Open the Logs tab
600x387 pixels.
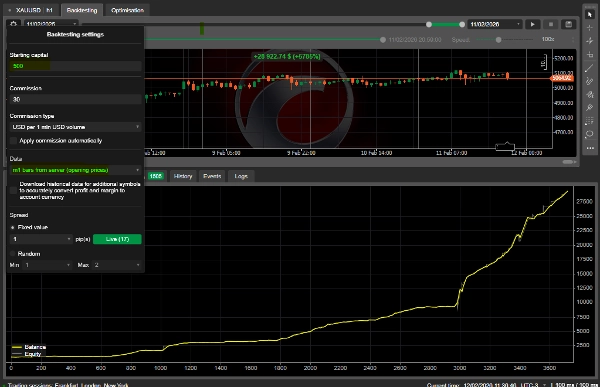(x=241, y=176)
